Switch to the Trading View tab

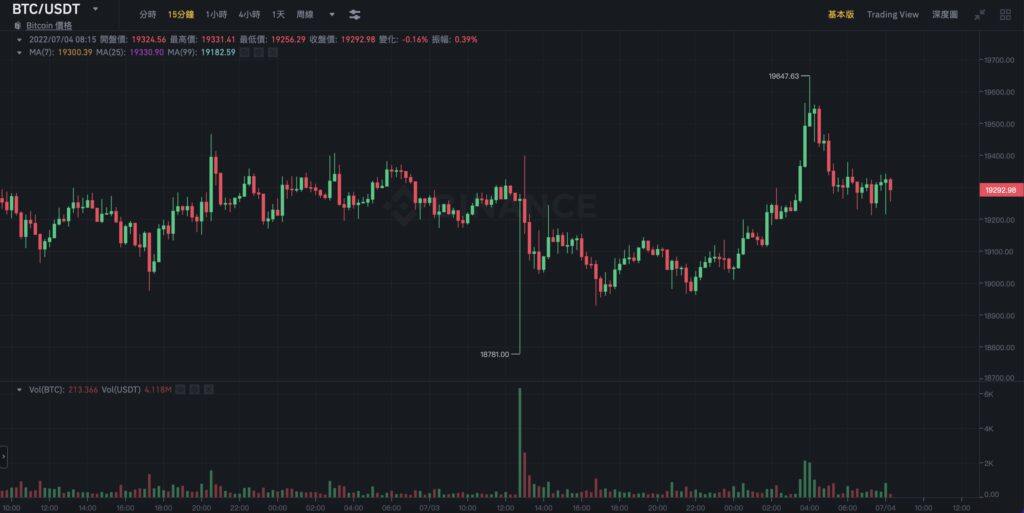pos(892,15)
